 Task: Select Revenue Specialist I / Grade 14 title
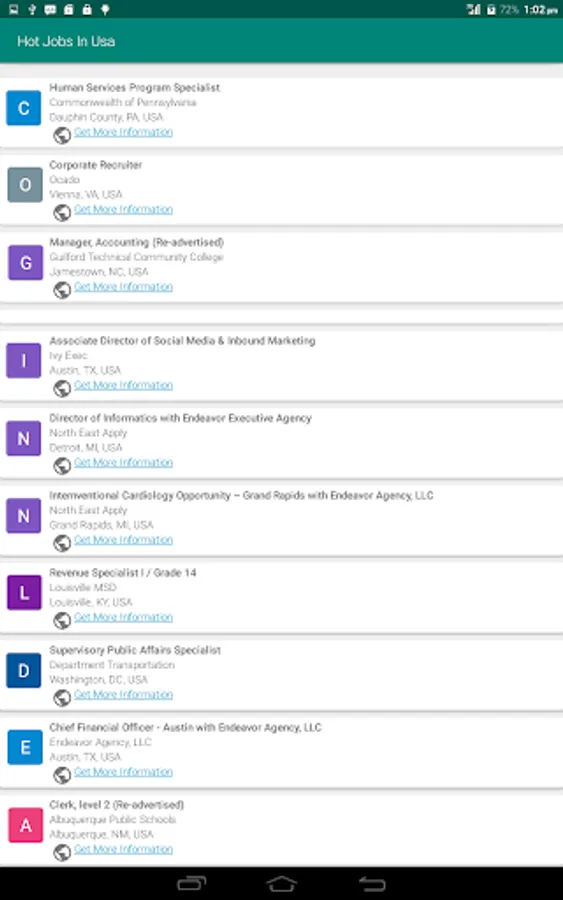pyautogui.click(x=122, y=573)
